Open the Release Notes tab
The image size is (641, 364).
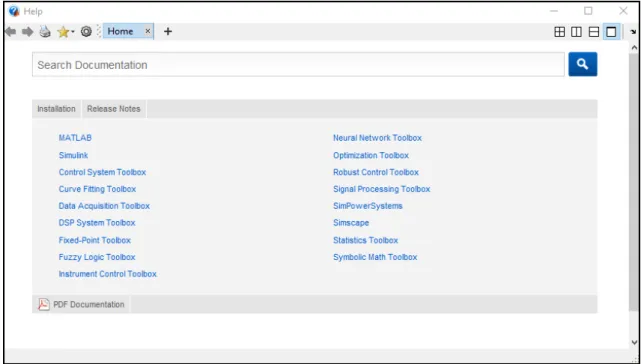(114, 109)
